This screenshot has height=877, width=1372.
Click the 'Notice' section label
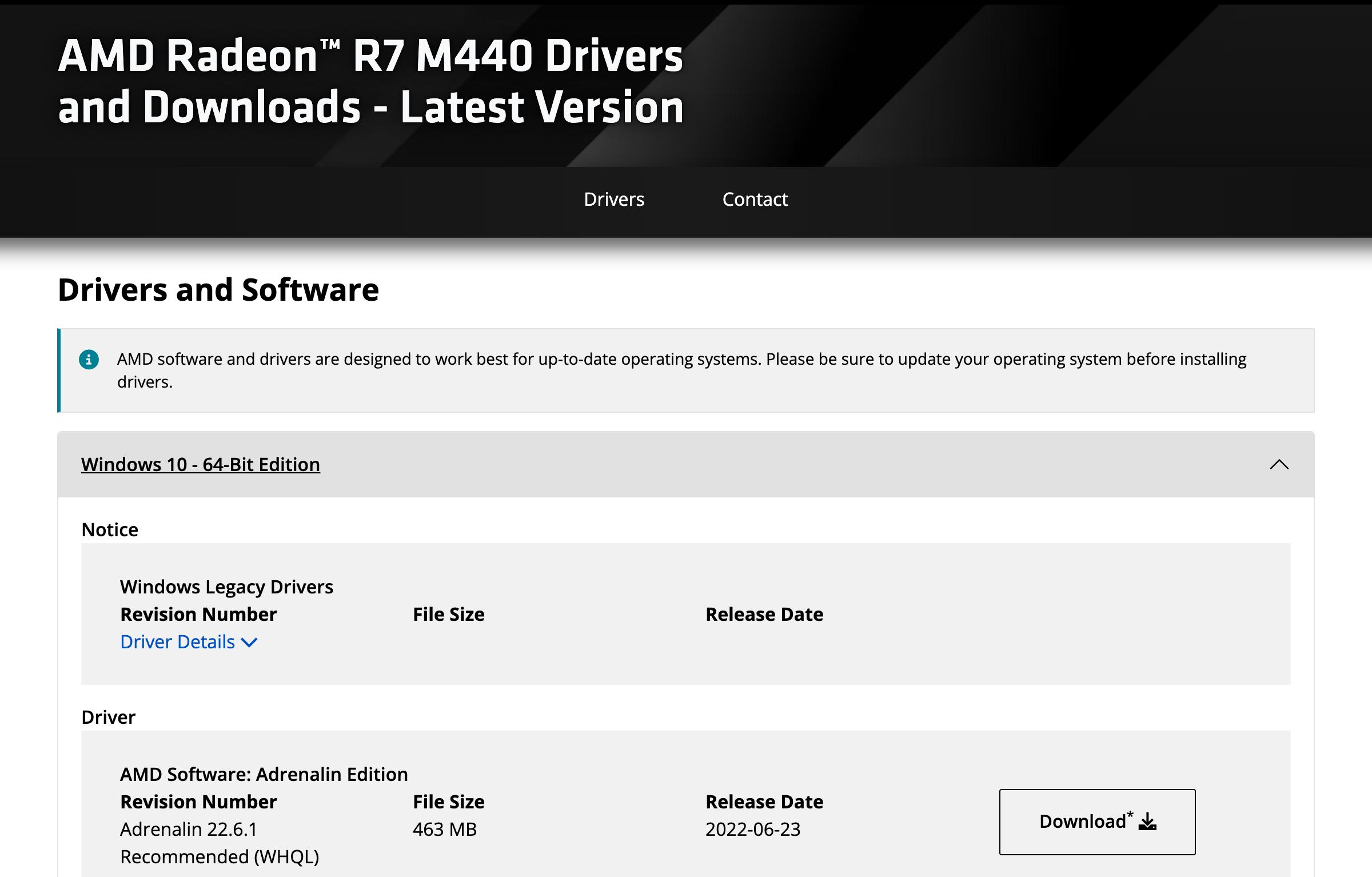110,530
